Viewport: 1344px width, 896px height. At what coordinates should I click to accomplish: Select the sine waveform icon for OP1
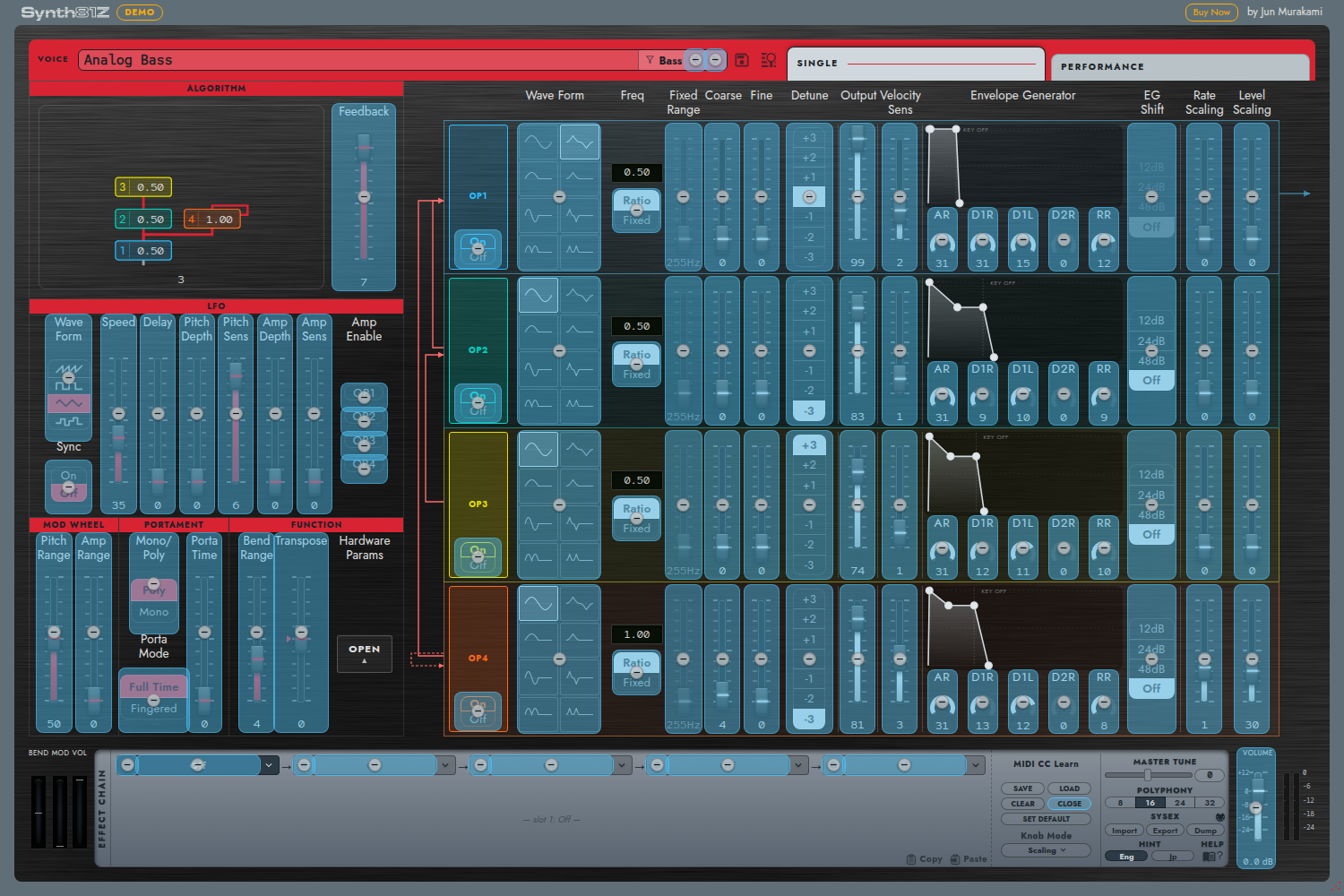point(538,142)
